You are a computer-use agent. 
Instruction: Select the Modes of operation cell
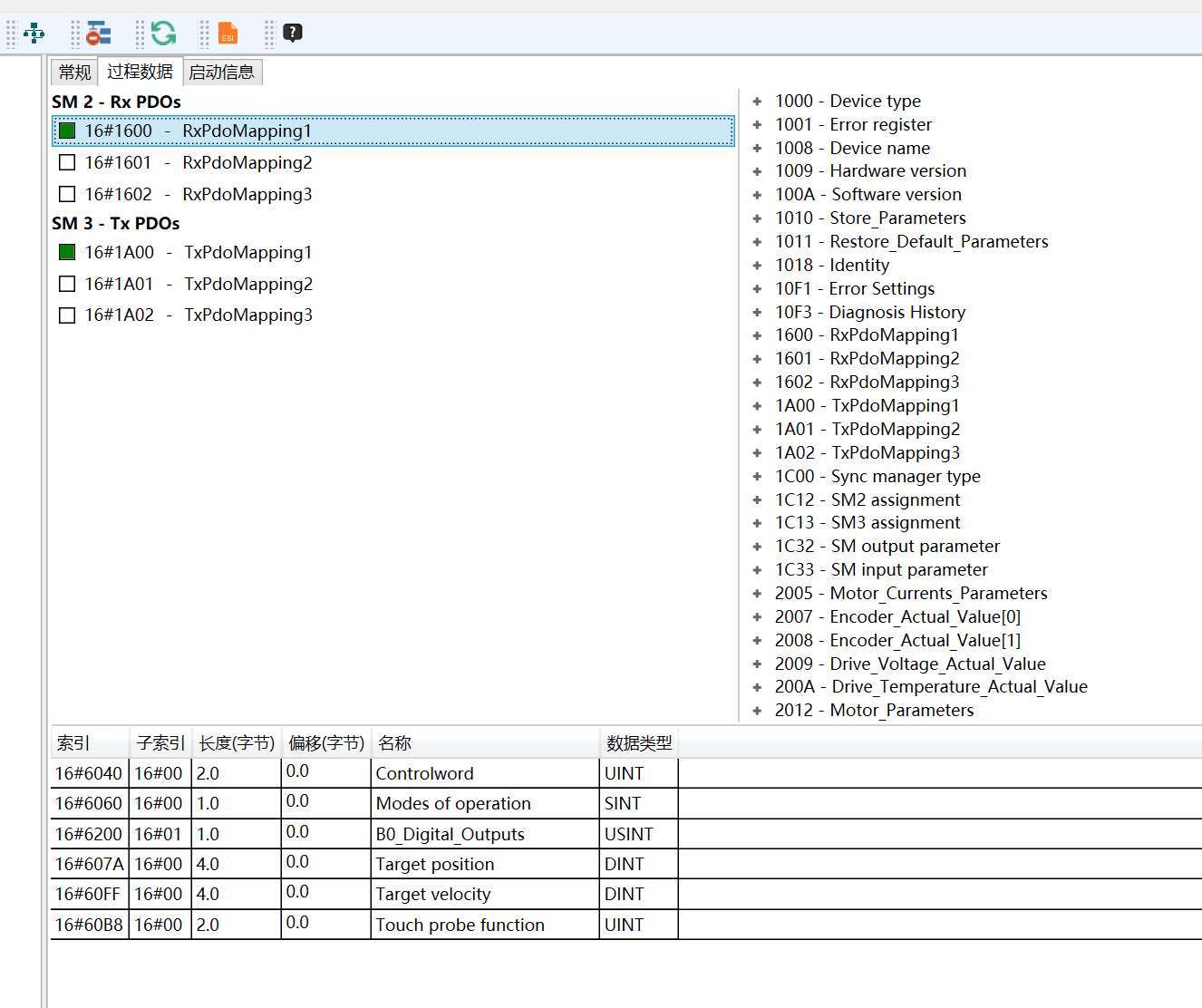click(x=485, y=803)
